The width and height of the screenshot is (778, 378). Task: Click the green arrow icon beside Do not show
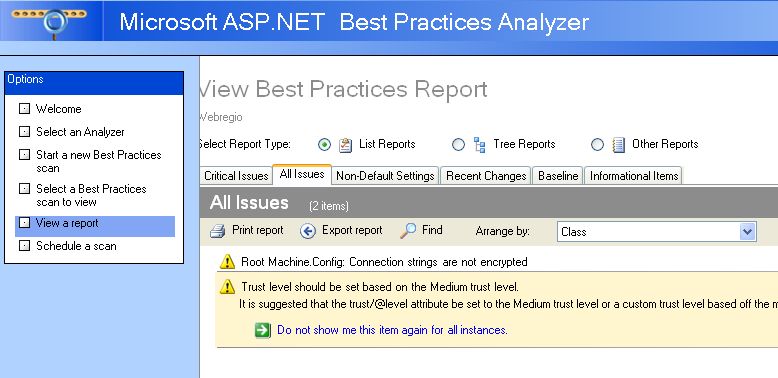pos(263,330)
